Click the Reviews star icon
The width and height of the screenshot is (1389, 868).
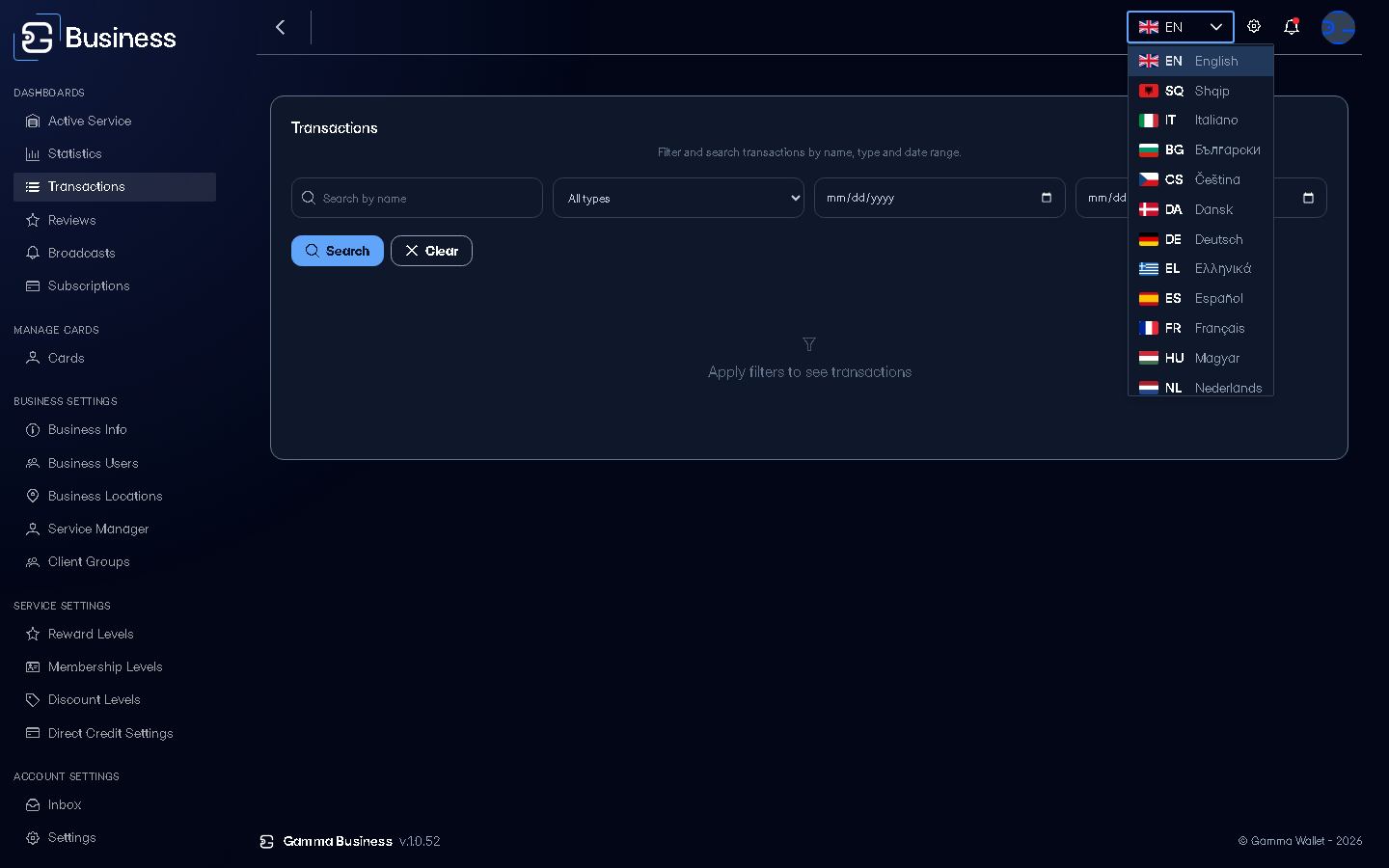pos(33,221)
